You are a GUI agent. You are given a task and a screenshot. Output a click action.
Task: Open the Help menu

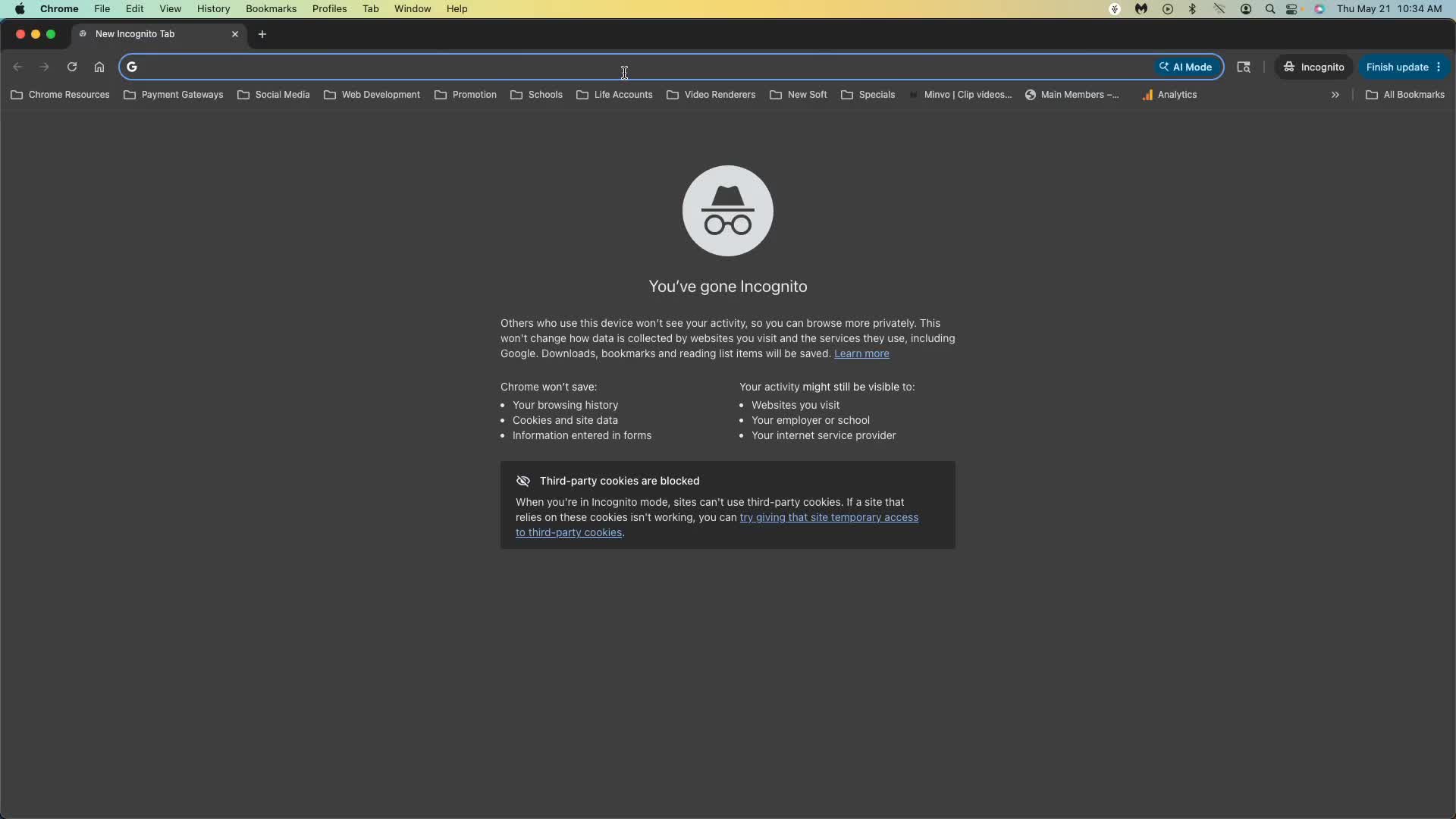[457, 9]
